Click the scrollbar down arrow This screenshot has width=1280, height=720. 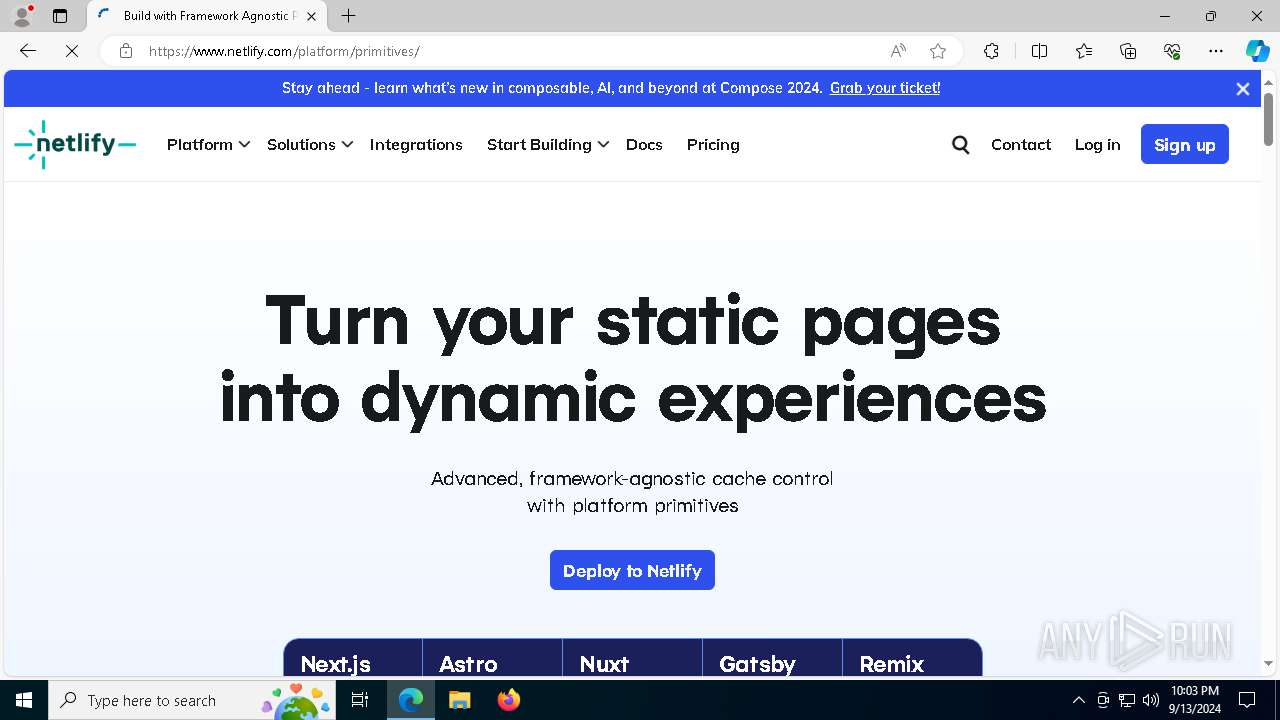1268,663
